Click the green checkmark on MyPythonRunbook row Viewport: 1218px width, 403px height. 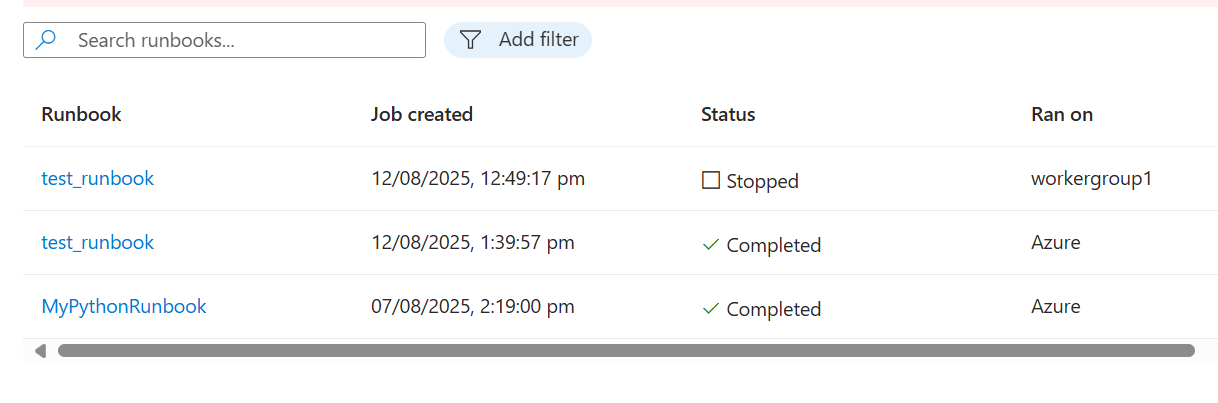711,309
